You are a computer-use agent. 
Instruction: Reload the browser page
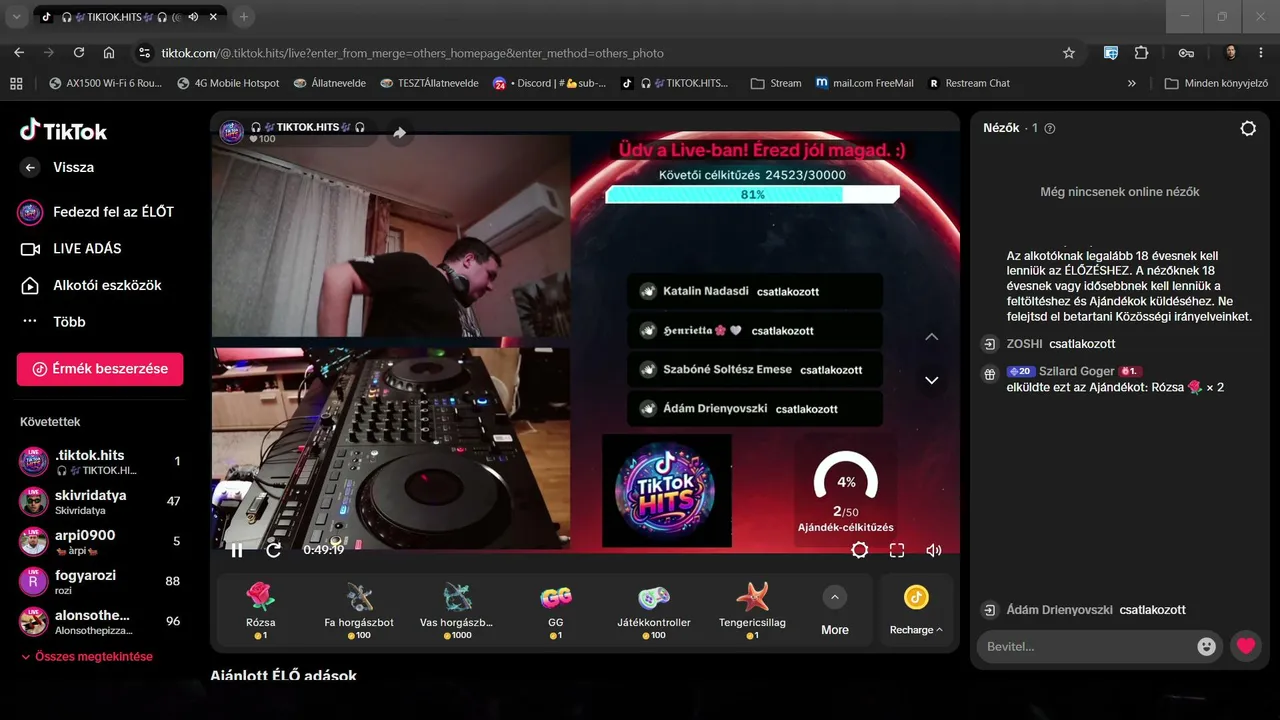(79, 53)
